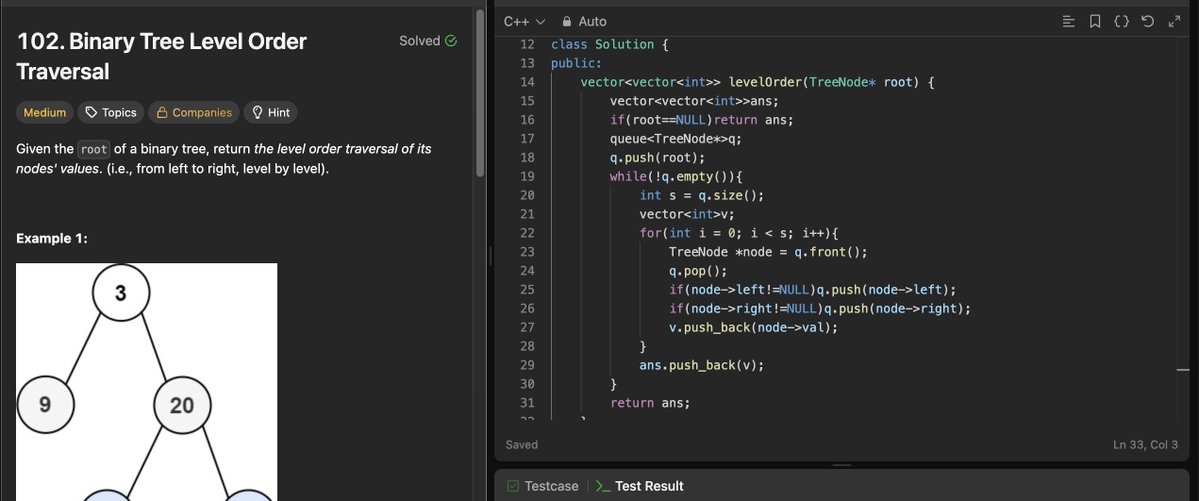The height and width of the screenshot is (501, 1199).
Task: Click on 'while(!q.empty()){' line
Action: click(676, 176)
